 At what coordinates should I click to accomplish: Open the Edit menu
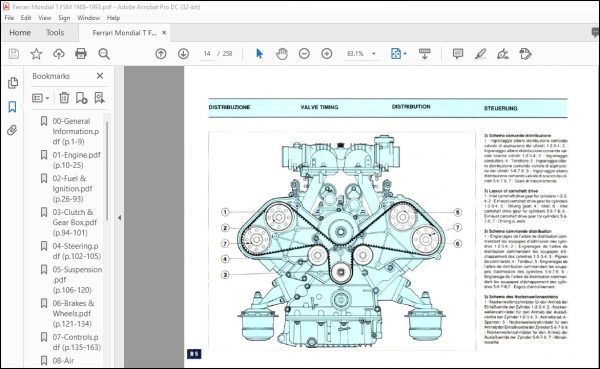click(x=26, y=18)
